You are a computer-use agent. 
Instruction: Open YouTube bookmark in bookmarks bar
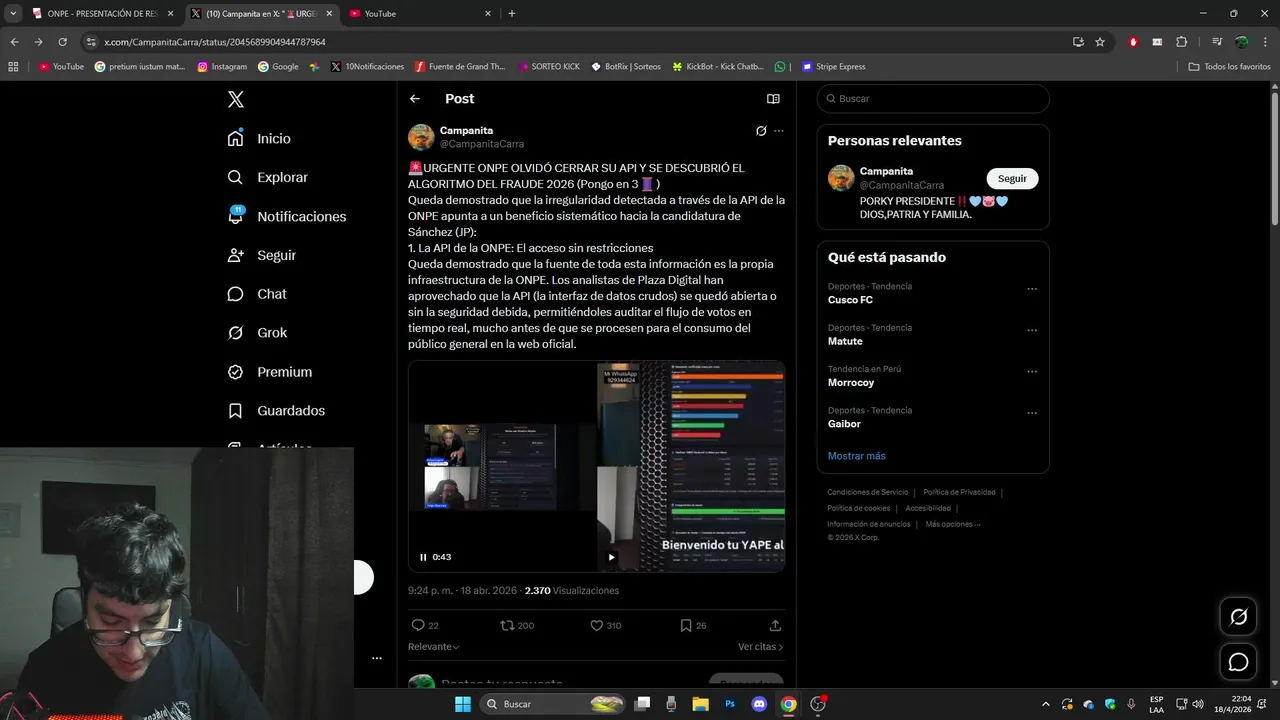click(x=61, y=67)
